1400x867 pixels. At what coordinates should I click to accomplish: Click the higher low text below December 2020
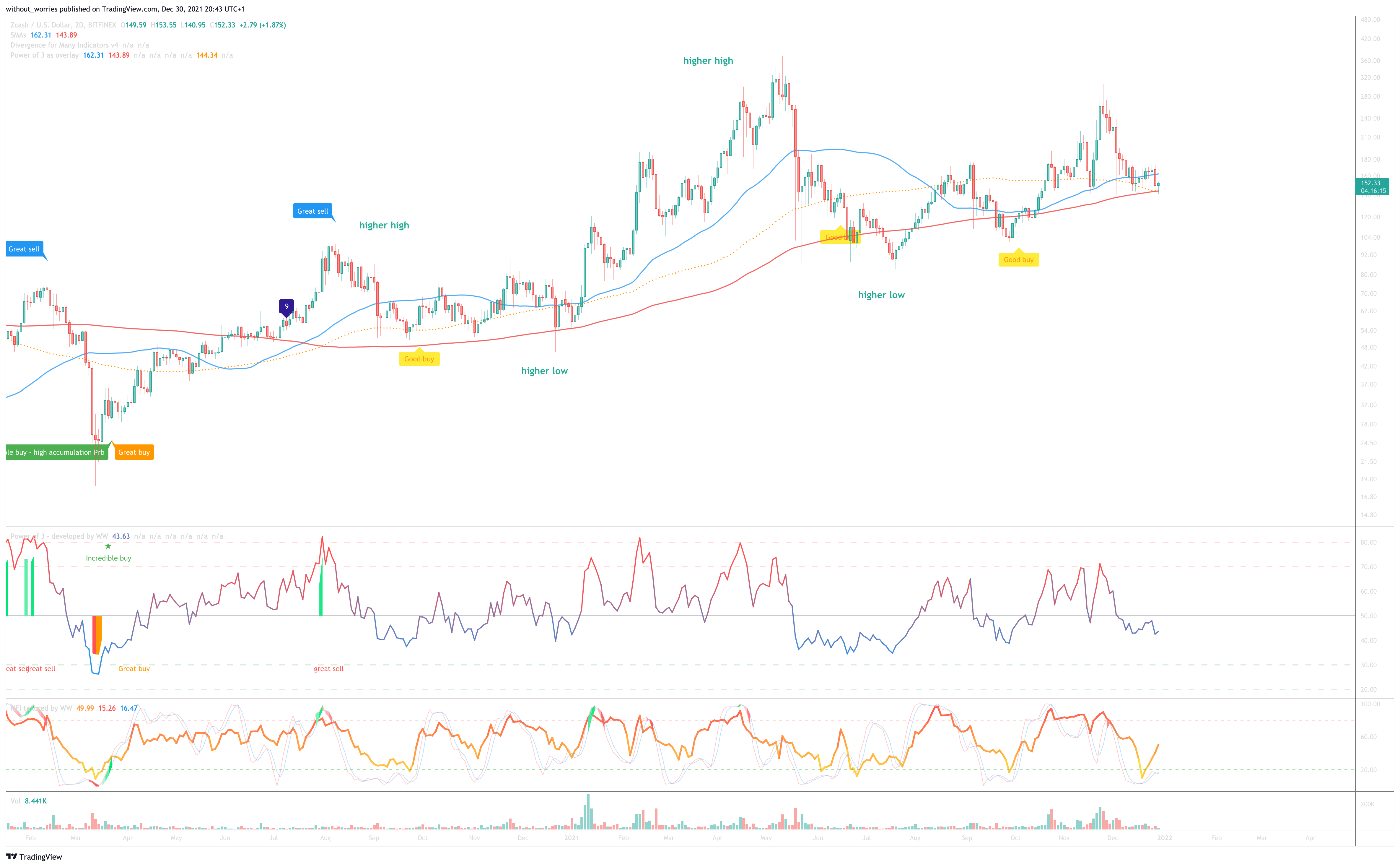(544, 371)
